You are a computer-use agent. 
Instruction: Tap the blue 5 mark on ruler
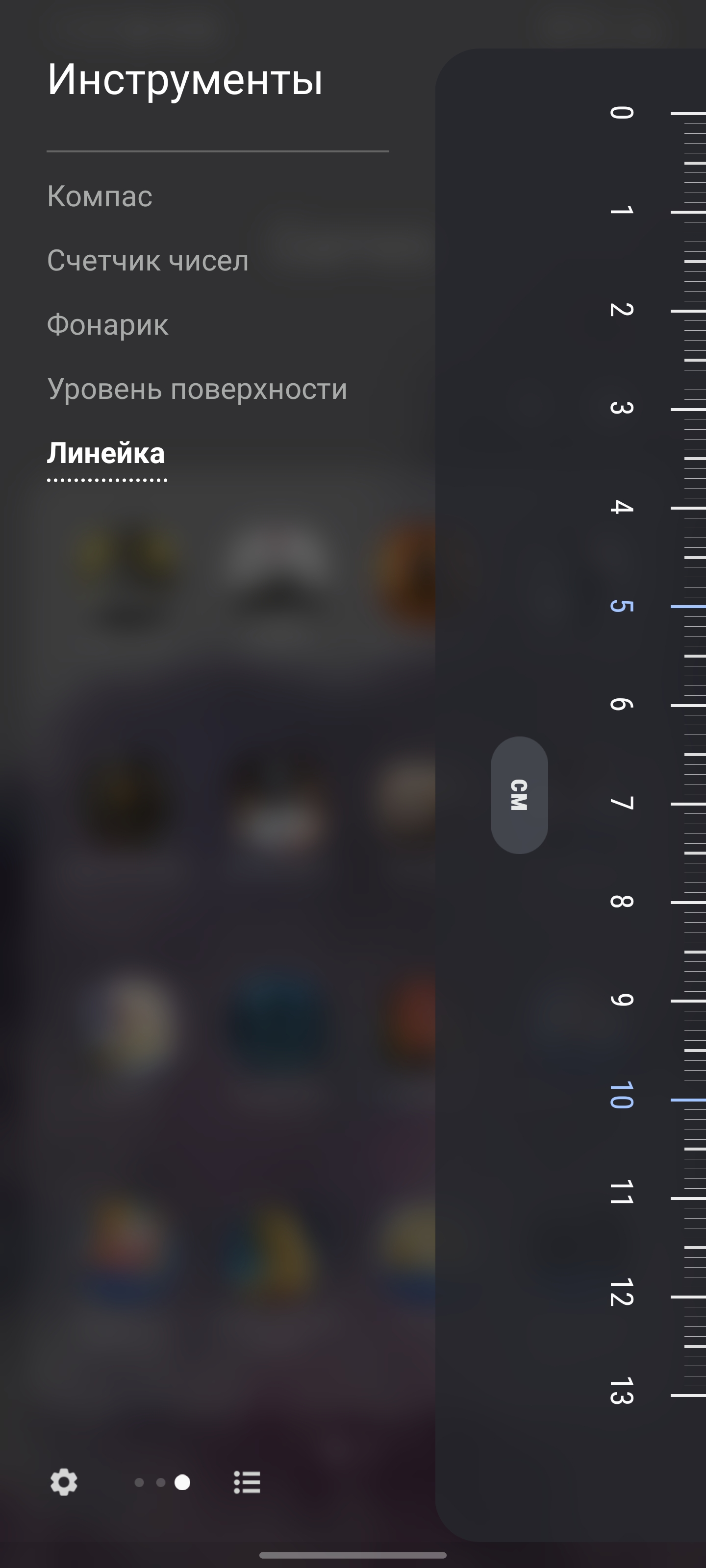(622, 606)
